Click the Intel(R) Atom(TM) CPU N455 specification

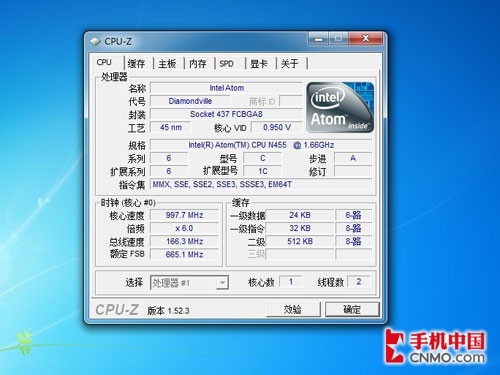point(261,145)
